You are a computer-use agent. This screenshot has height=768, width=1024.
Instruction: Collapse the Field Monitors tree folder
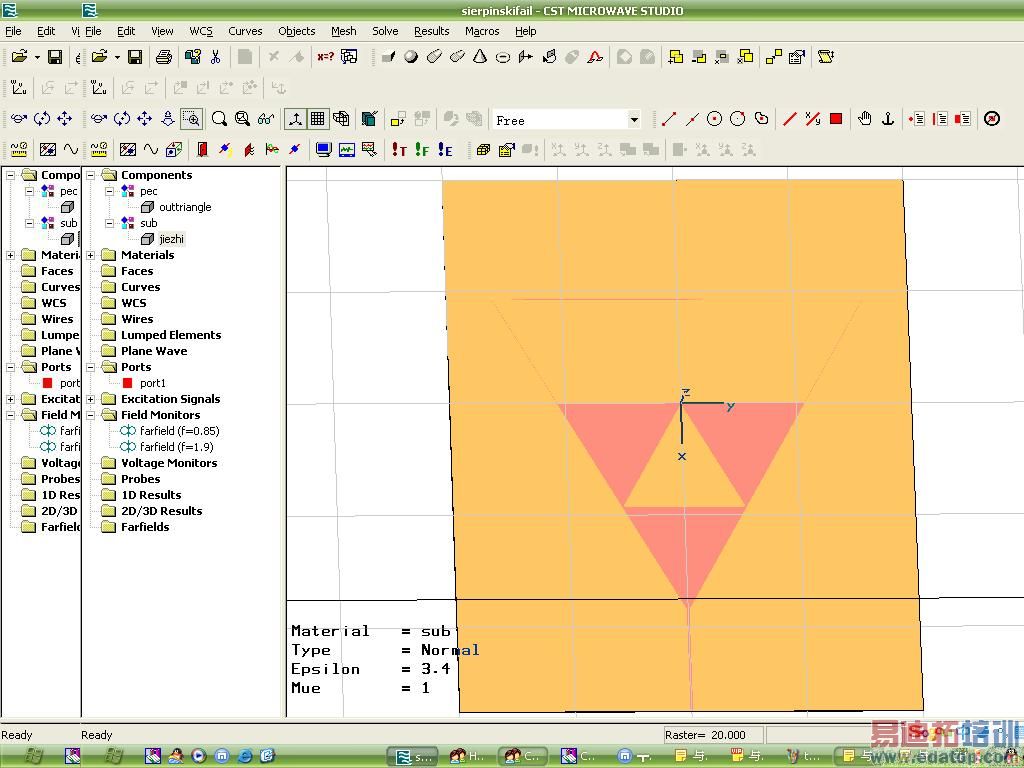[x=91, y=415]
